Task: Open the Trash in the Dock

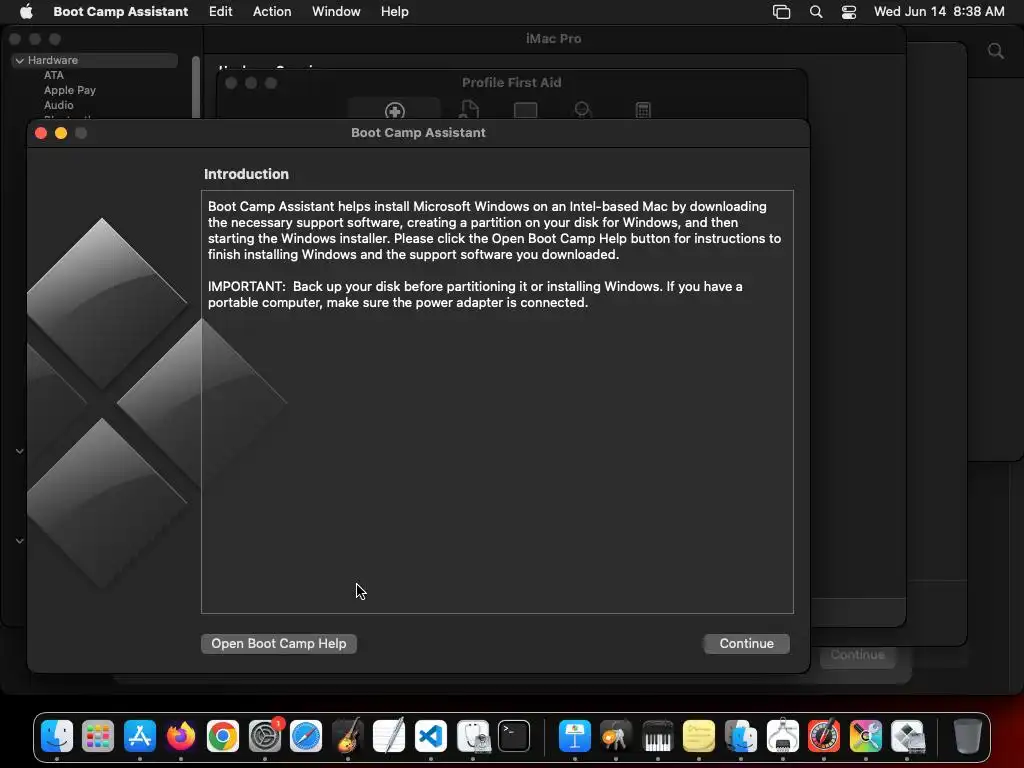Action: [967, 736]
